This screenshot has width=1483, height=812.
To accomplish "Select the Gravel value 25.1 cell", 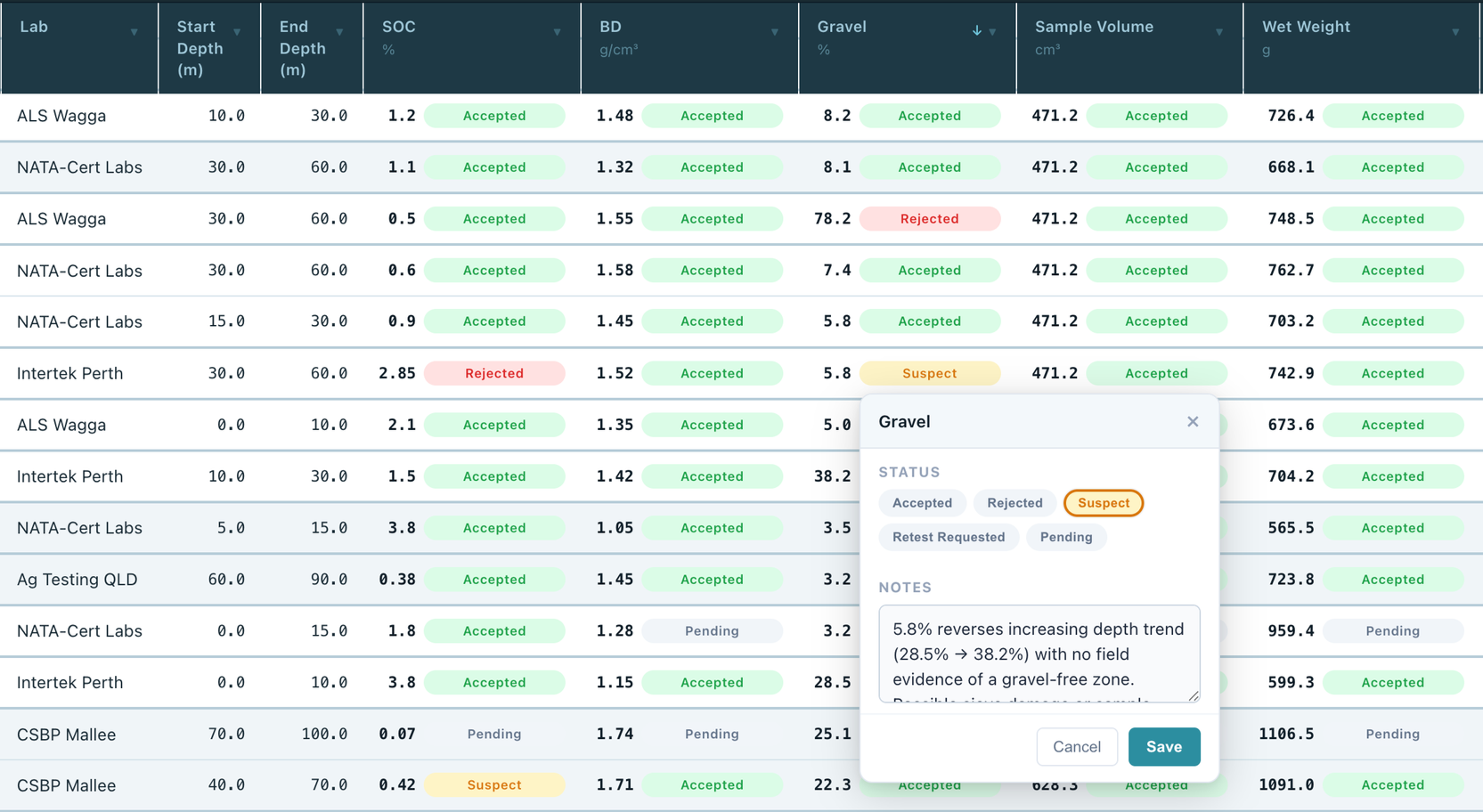I will (832, 735).
